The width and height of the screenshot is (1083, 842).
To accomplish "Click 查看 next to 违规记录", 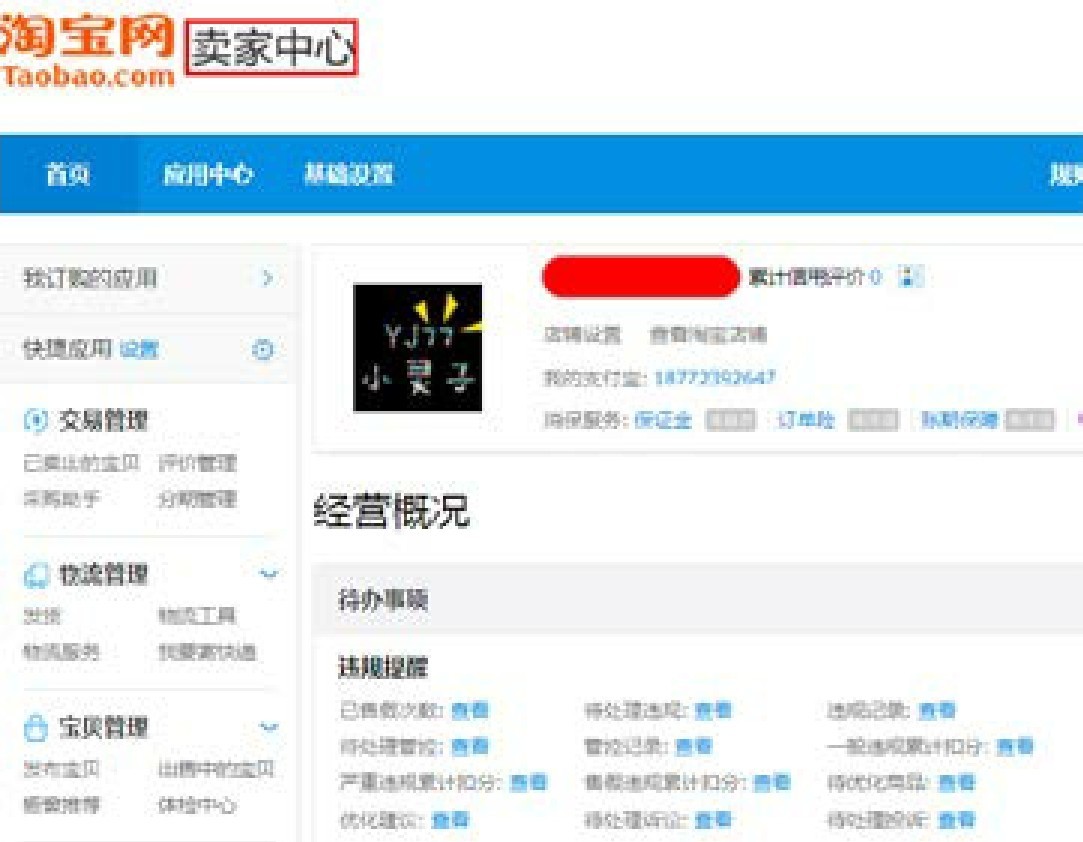I will (x=937, y=711).
